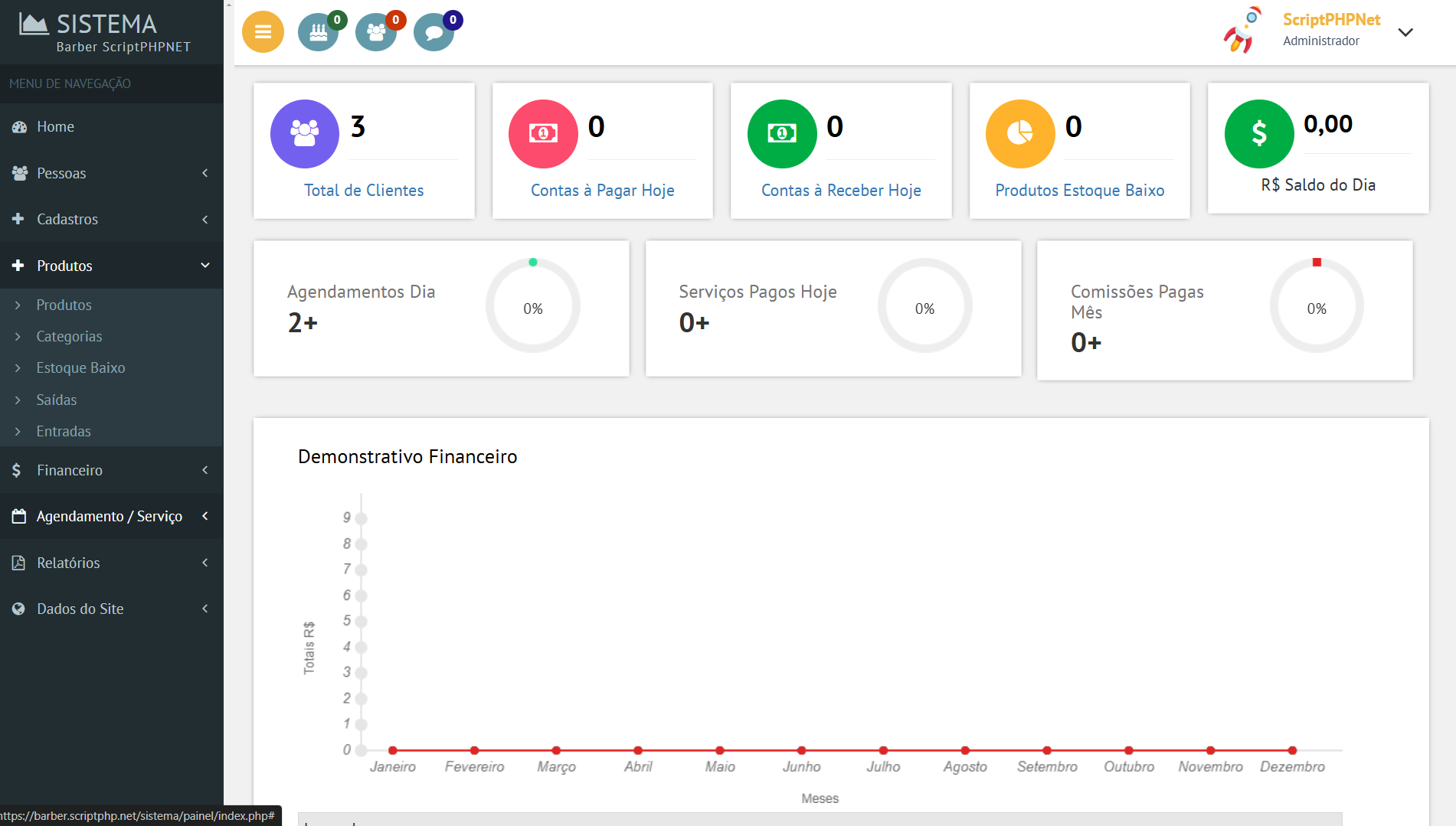Click the green dollar Saldo icon
The height and width of the screenshot is (826, 1456).
tap(1259, 134)
